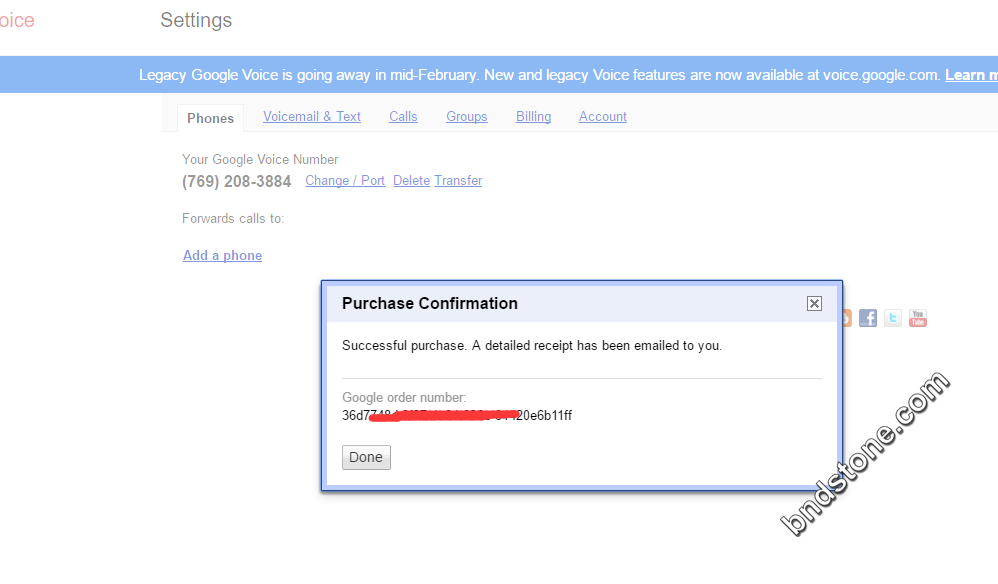Click the Your Google Voice Number label
This screenshot has width=998, height=584.
pos(260,160)
